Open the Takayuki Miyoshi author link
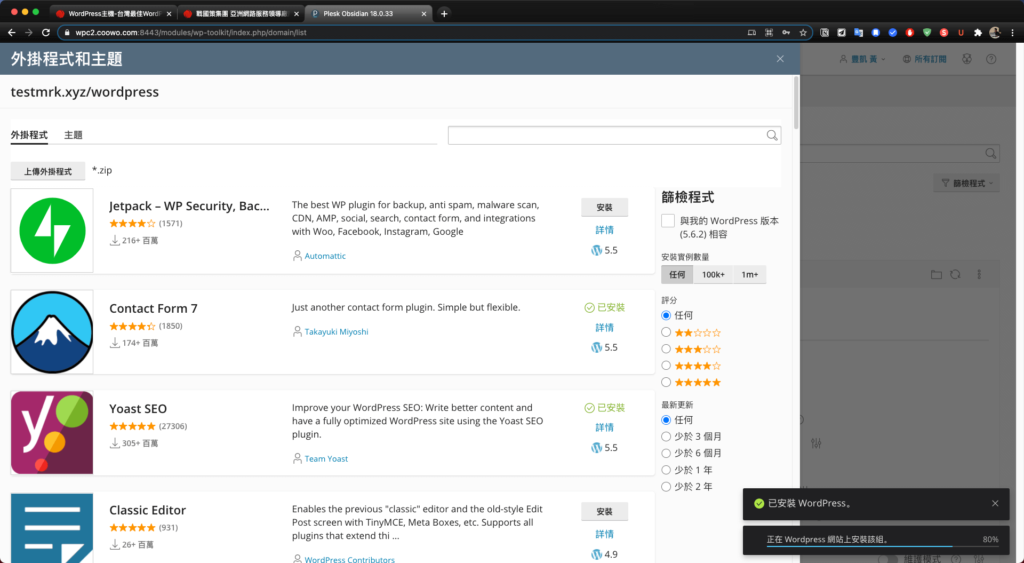 336,332
